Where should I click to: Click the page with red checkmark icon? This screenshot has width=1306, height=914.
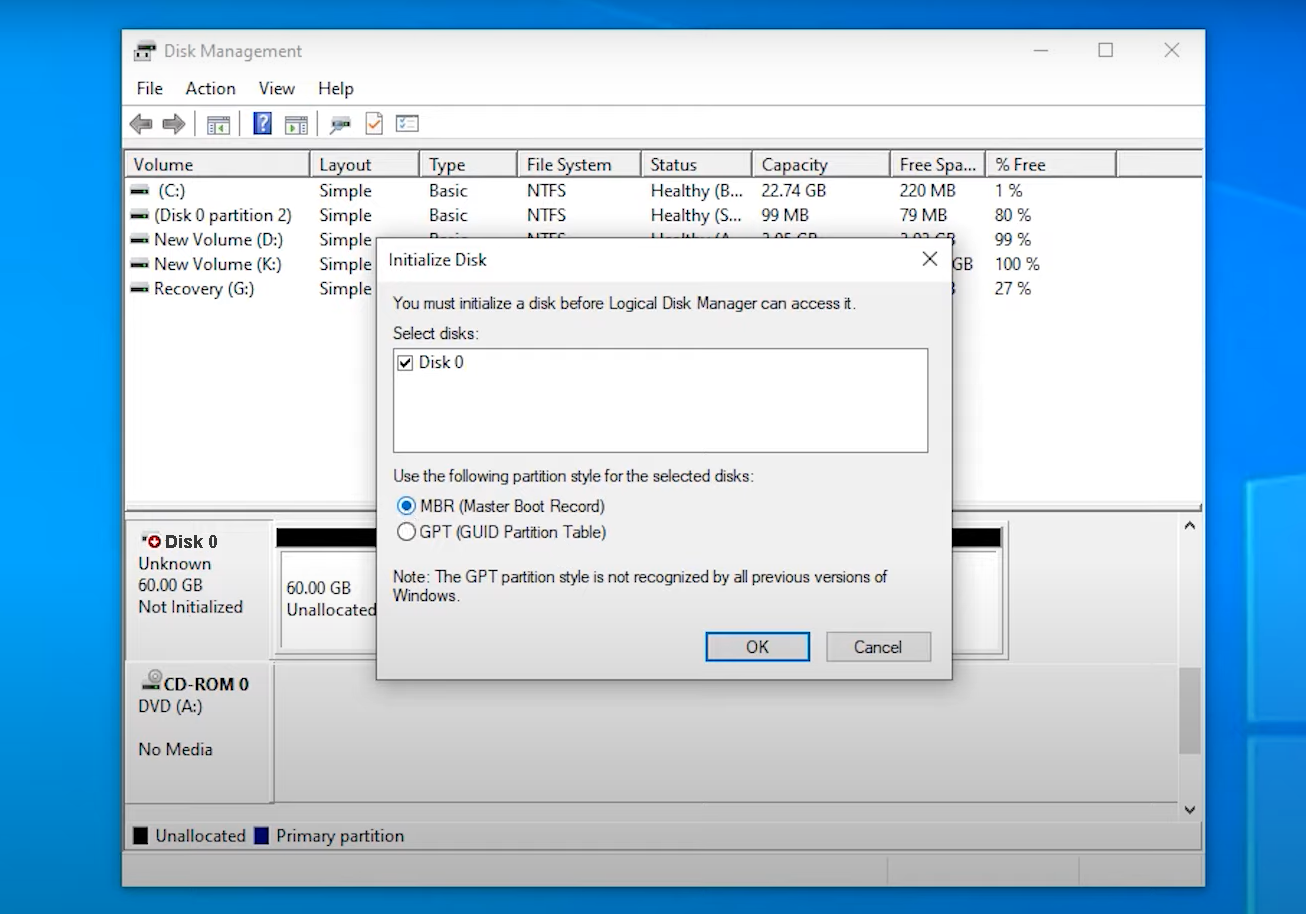coord(374,123)
